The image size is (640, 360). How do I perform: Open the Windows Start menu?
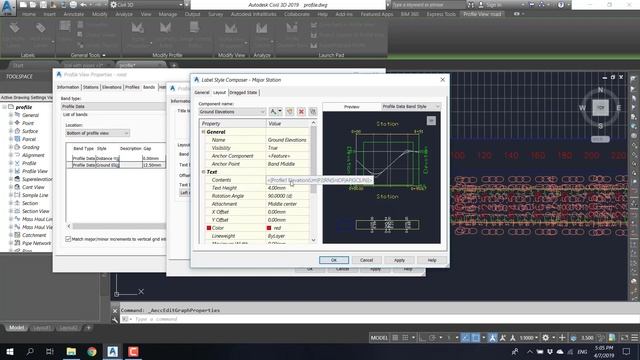coord(9,351)
